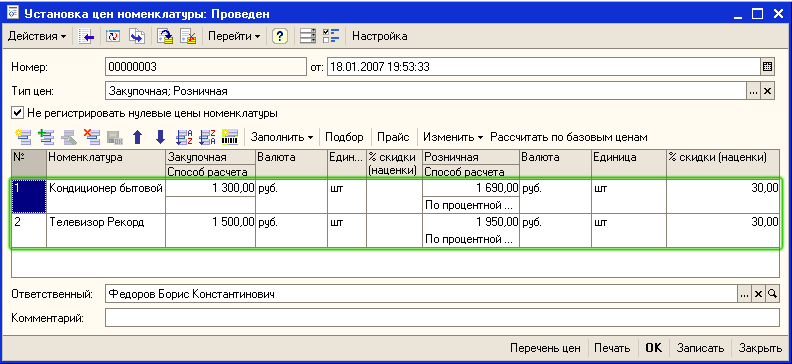Click the add row icon
The width and height of the screenshot is (792, 364).
coord(23,136)
